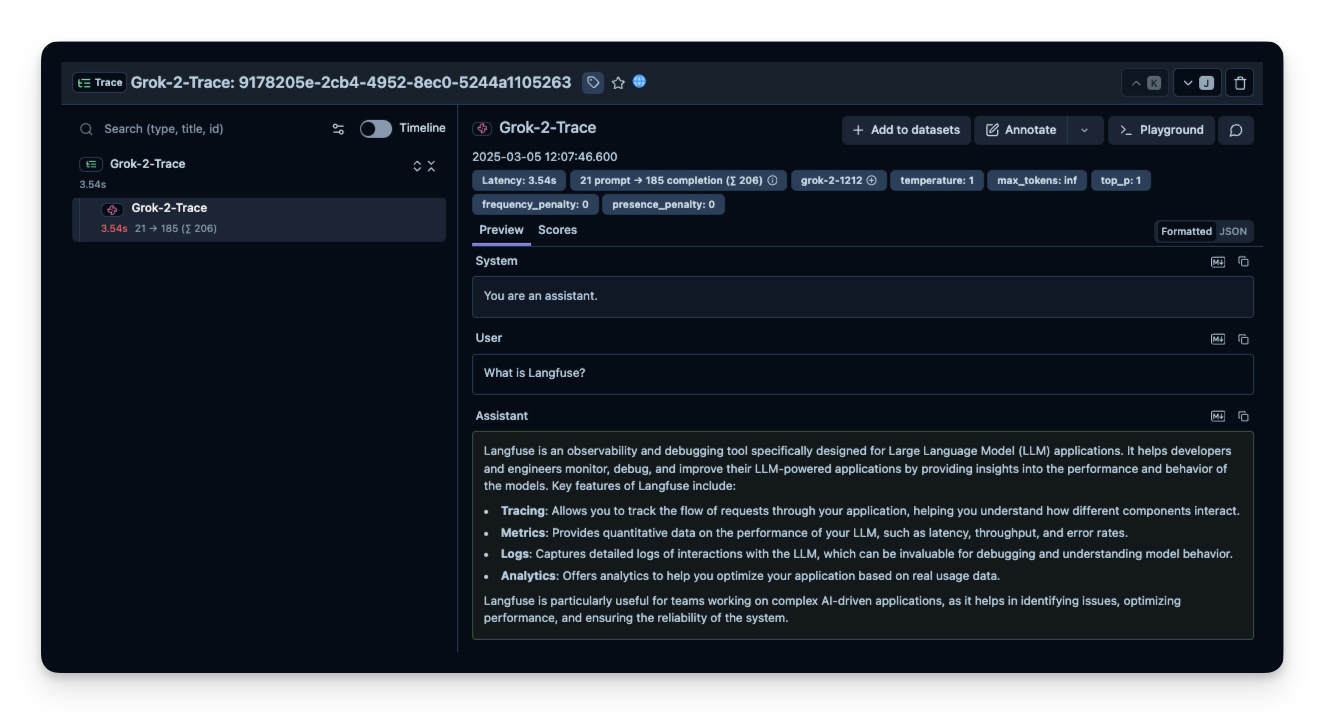This screenshot has height=714, width=1325.
Task: Star the Grok-2-Trace to bookmark it
Action: [x=618, y=82]
